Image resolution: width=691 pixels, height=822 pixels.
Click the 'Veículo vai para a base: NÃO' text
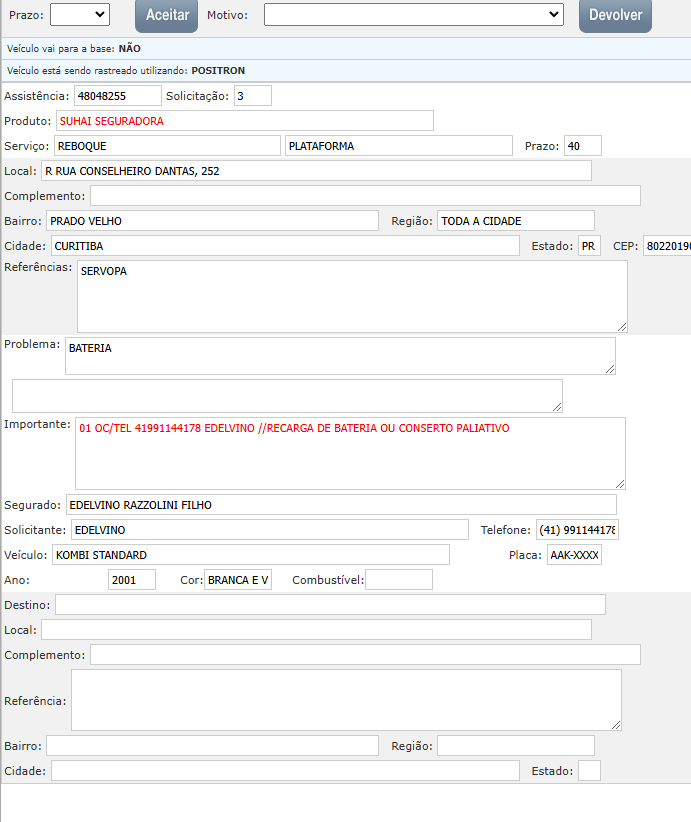point(74,49)
